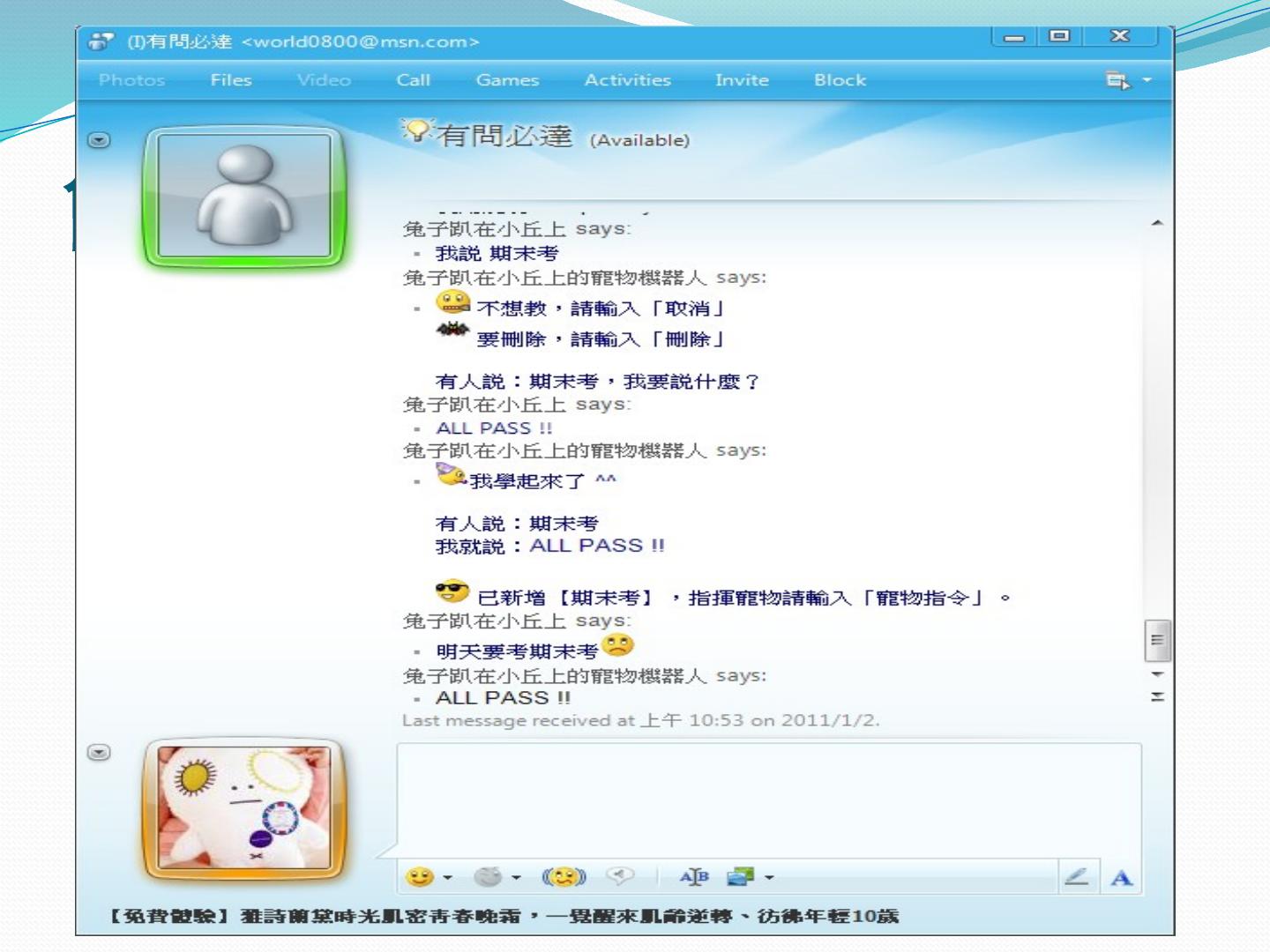This screenshot has height=952, width=1270.
Task: Click inside the message input box
Action: coord(768,800)
